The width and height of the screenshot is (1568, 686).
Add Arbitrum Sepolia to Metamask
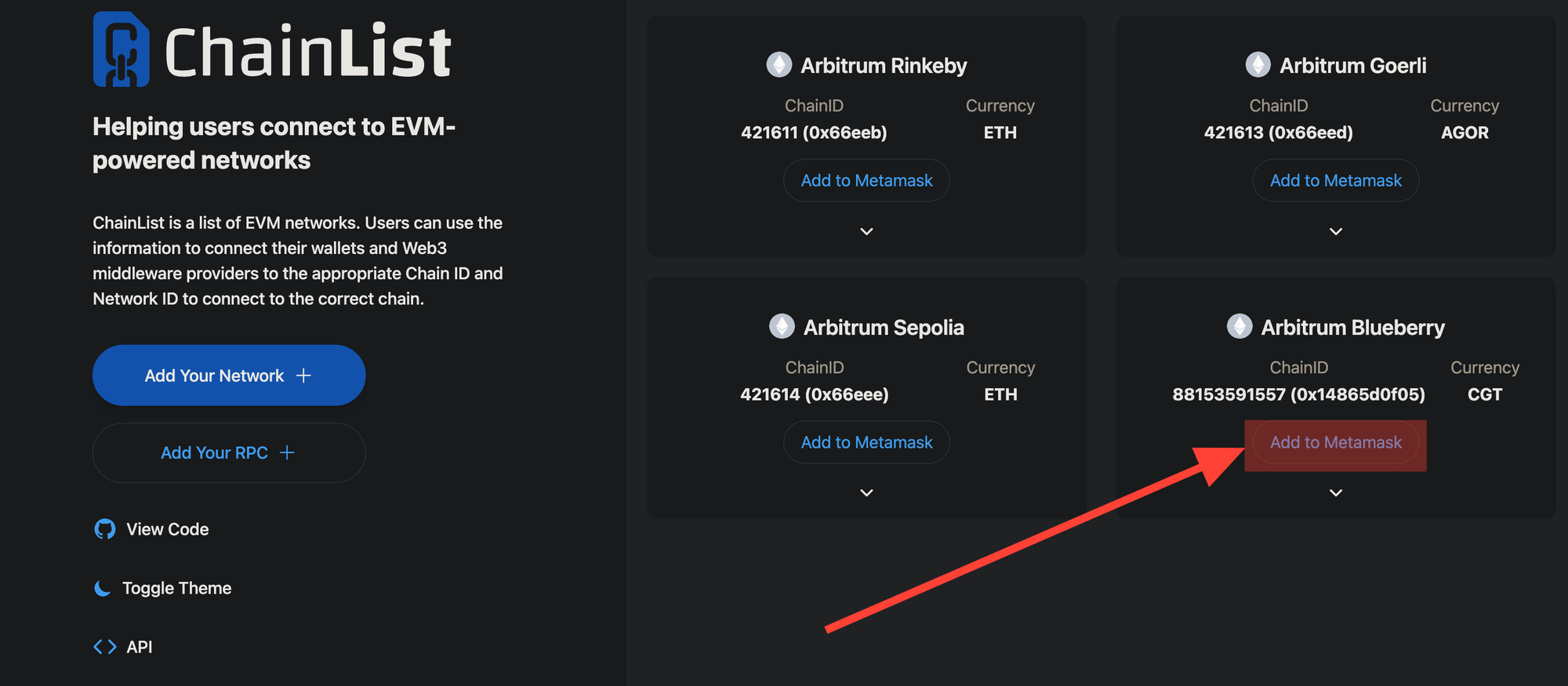[866, 442]
